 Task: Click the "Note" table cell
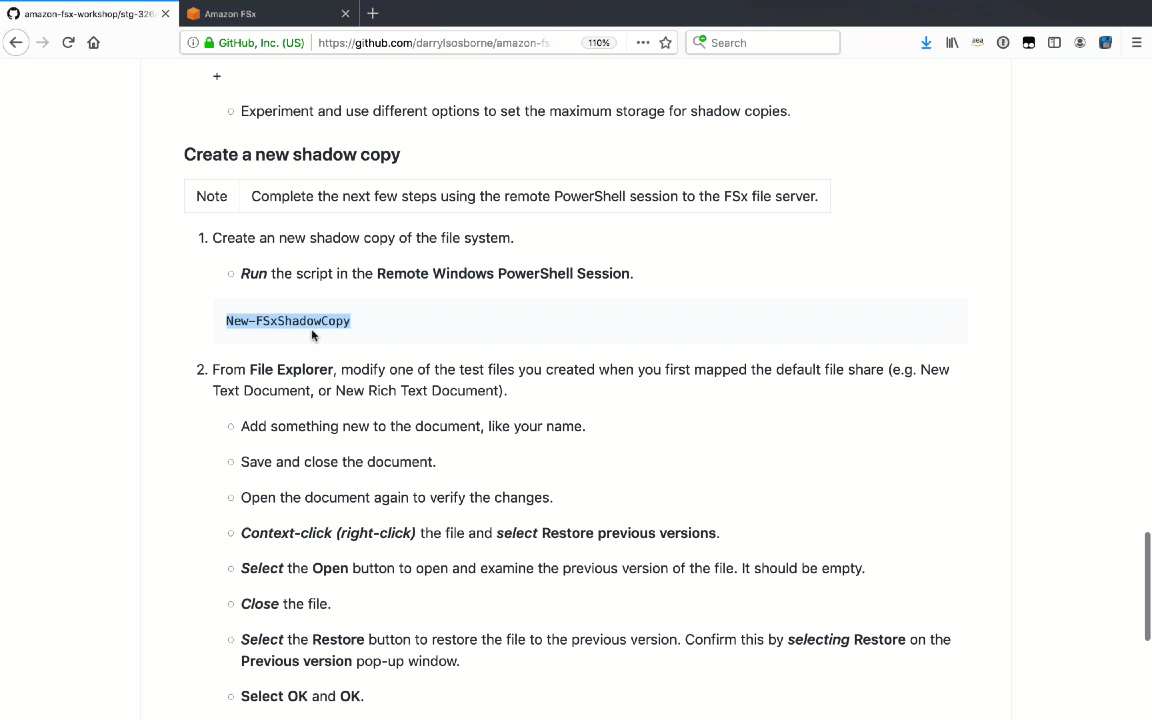[212, 196]
